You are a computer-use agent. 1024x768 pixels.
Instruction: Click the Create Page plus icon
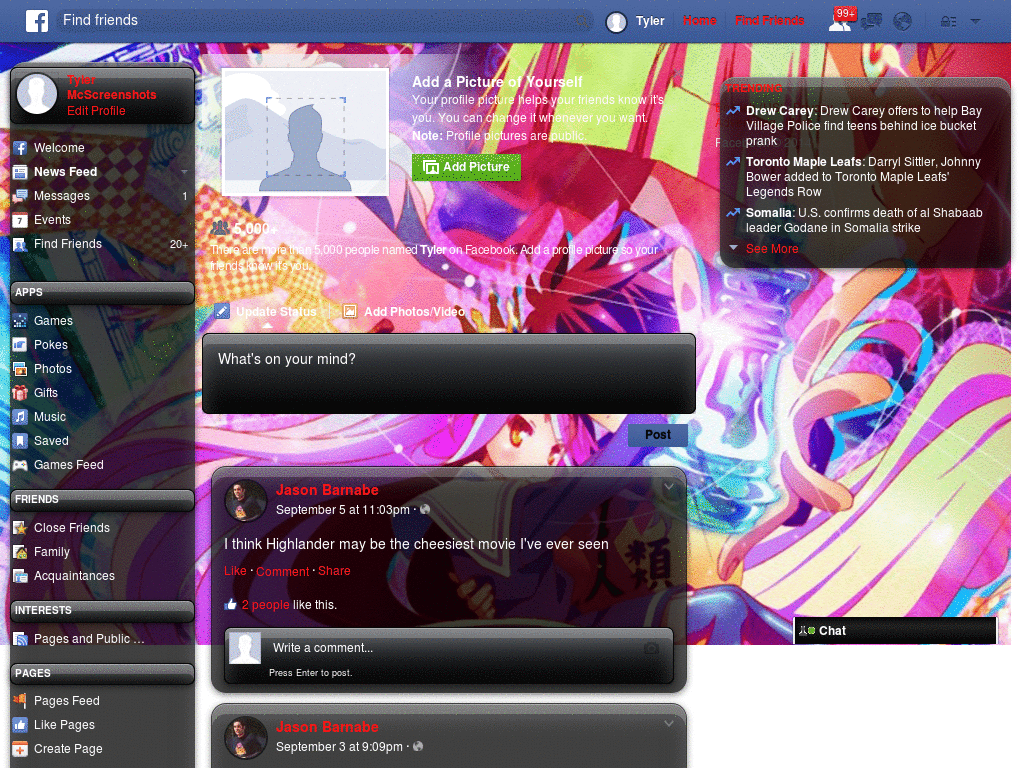pyautogui.click(x=20, y=749)
